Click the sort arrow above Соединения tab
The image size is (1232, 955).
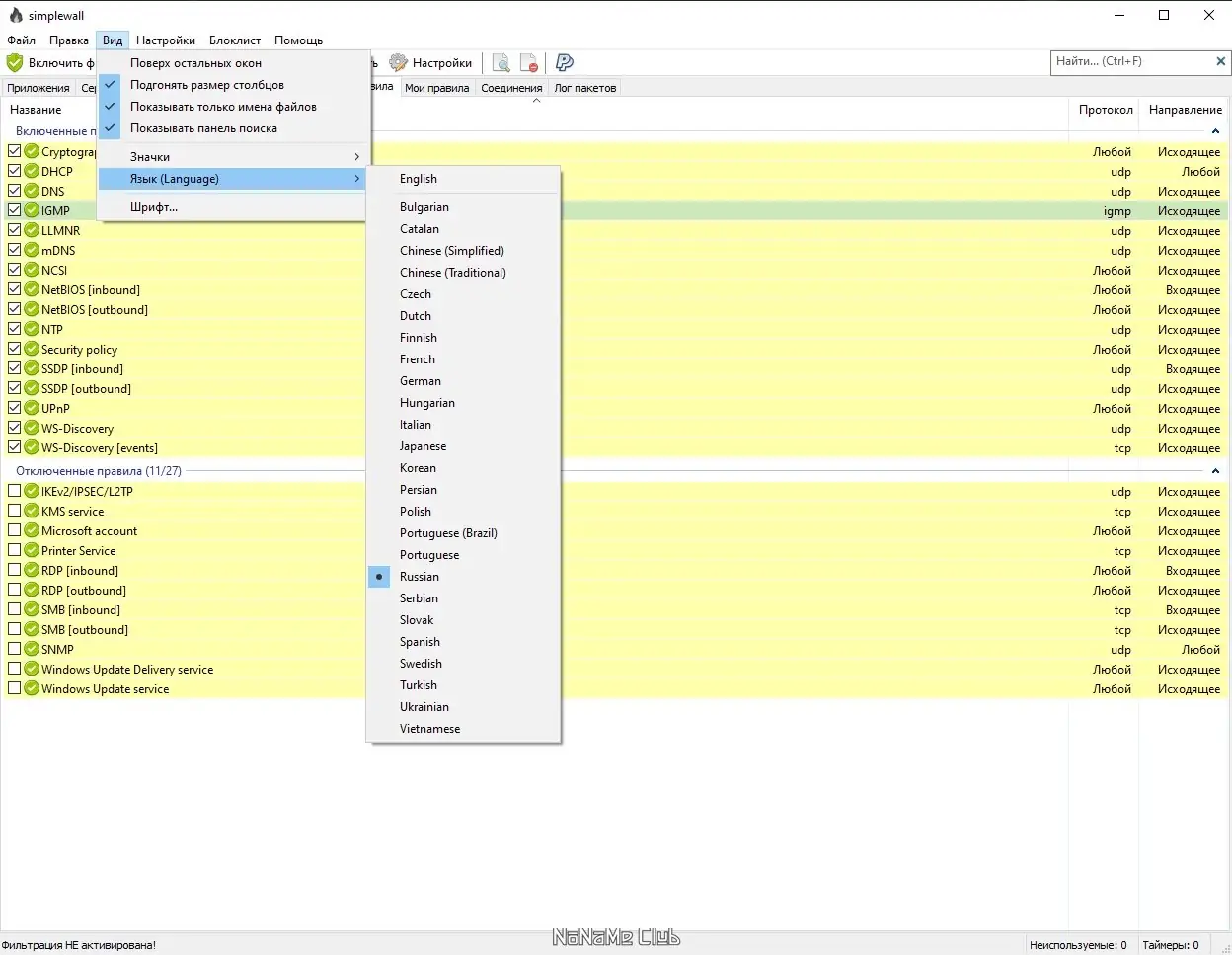pyautogui.click(x=536, y=100)
